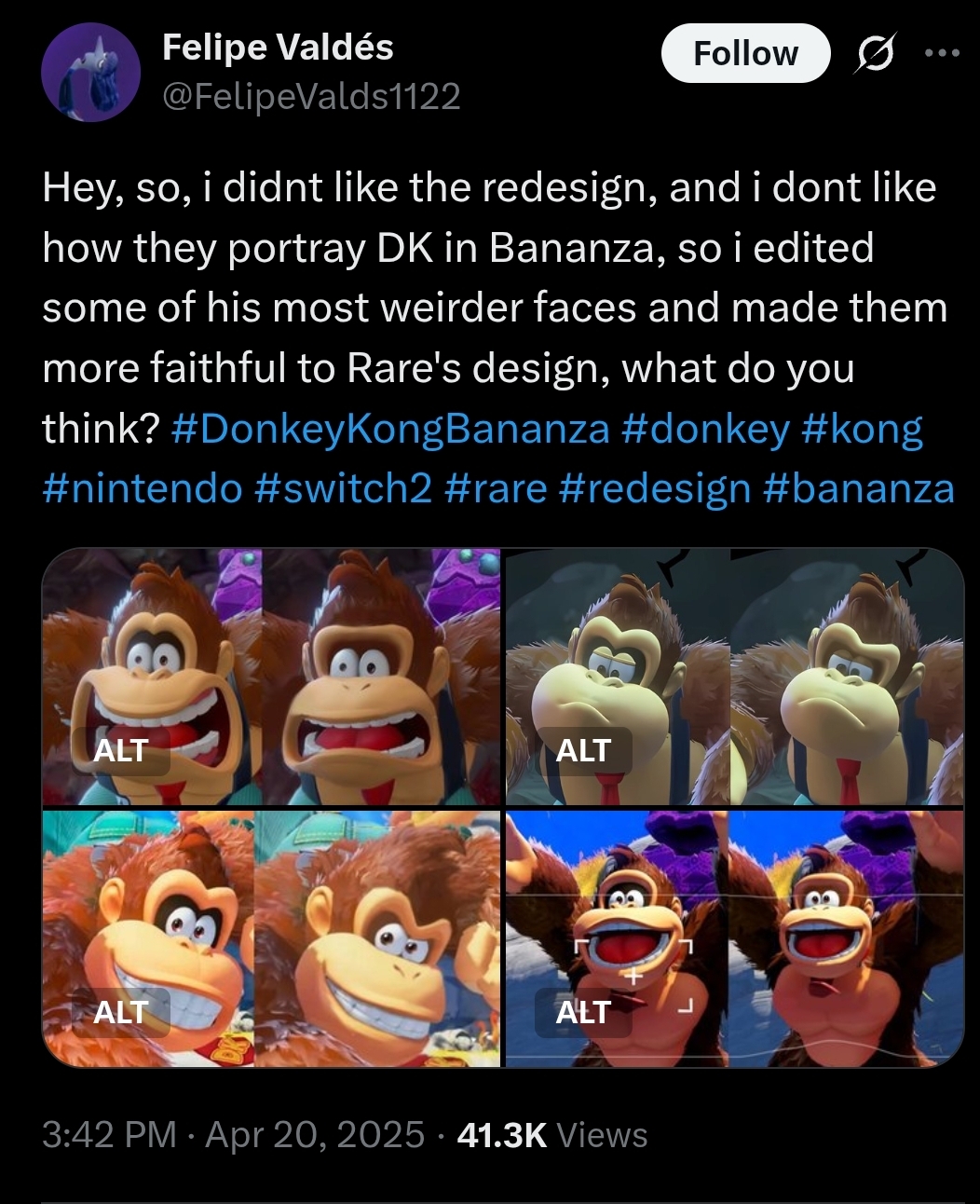Screen dimensions: 980x1204
Task: Open the #switch2 hashtag
Action: (343, 488)
